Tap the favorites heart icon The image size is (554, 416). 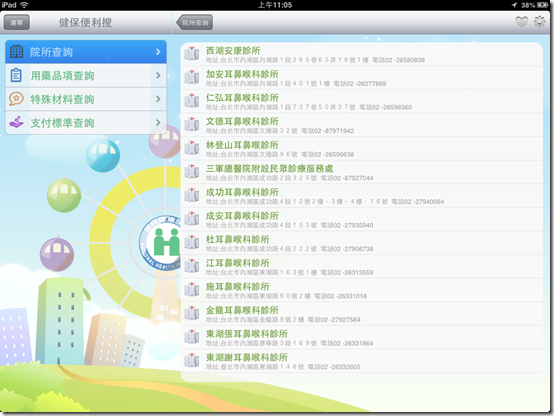pyautogui.click(x=521, y=22)
